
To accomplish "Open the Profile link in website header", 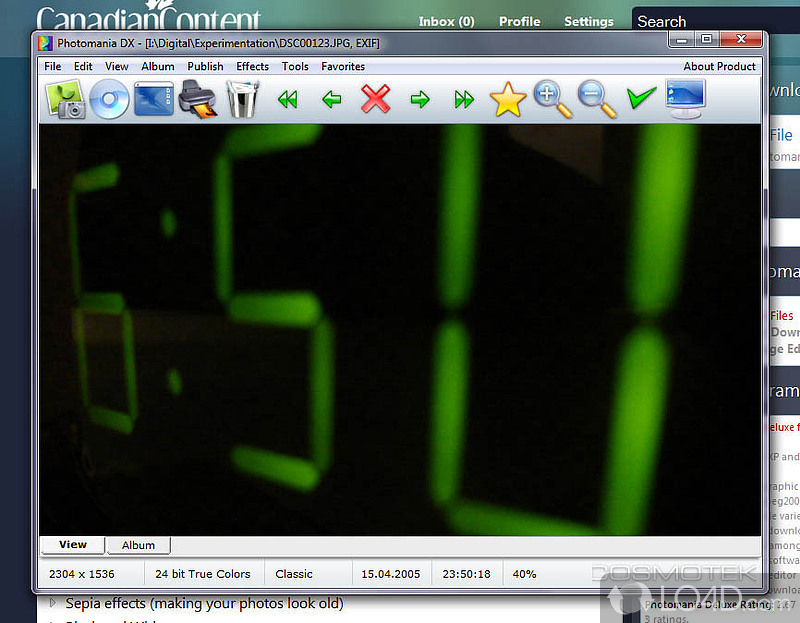I will coord(519,21).
